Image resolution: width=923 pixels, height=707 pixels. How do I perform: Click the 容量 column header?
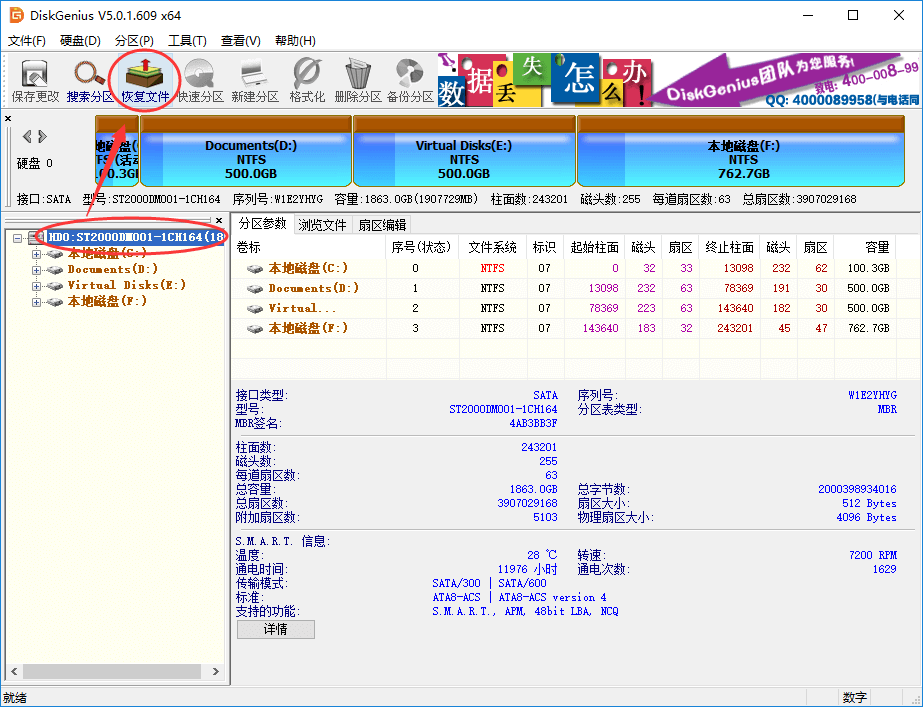[x=865, y=247]
